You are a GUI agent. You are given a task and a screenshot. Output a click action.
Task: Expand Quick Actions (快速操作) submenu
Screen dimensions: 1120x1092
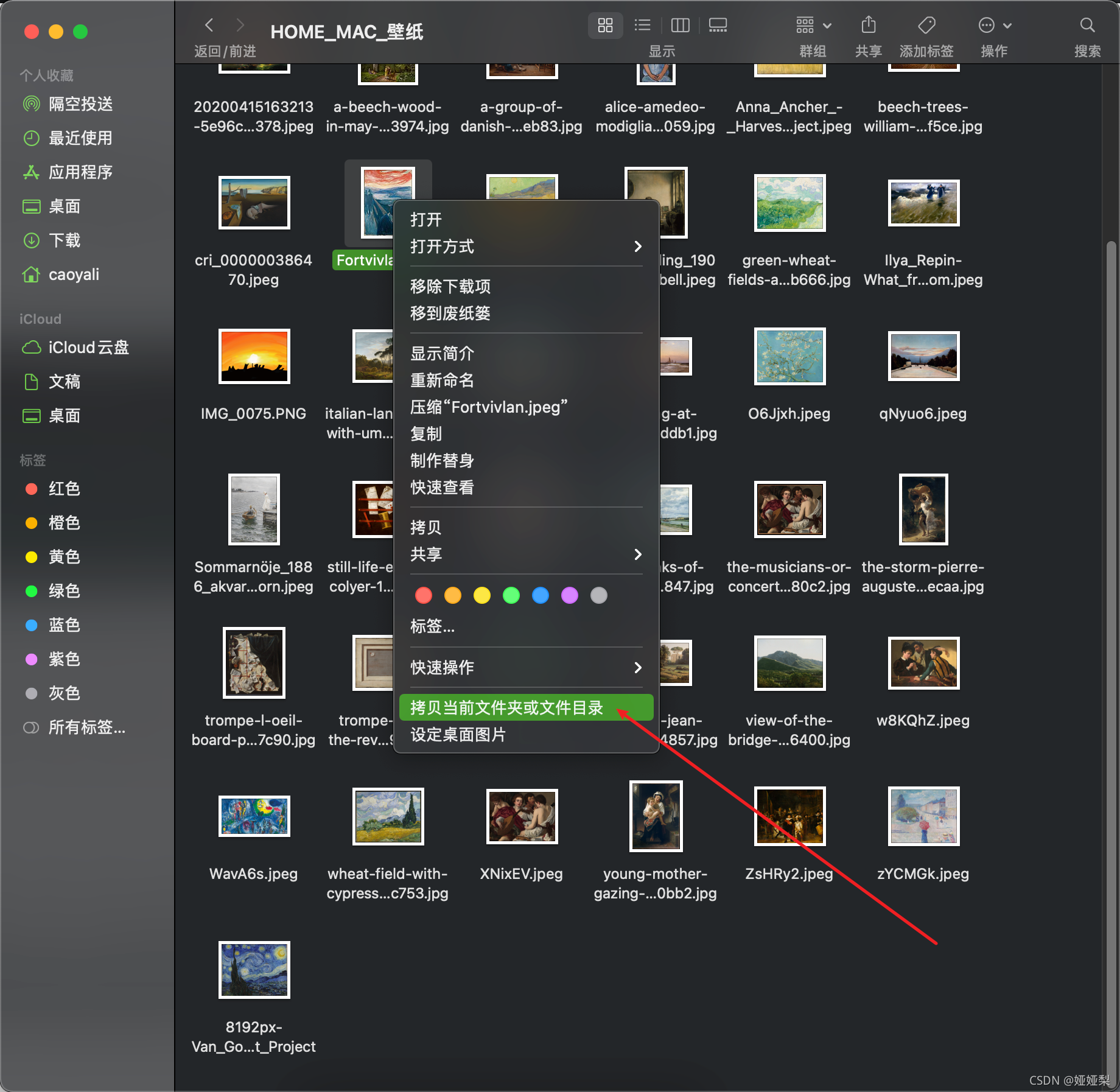click(527, 668)
